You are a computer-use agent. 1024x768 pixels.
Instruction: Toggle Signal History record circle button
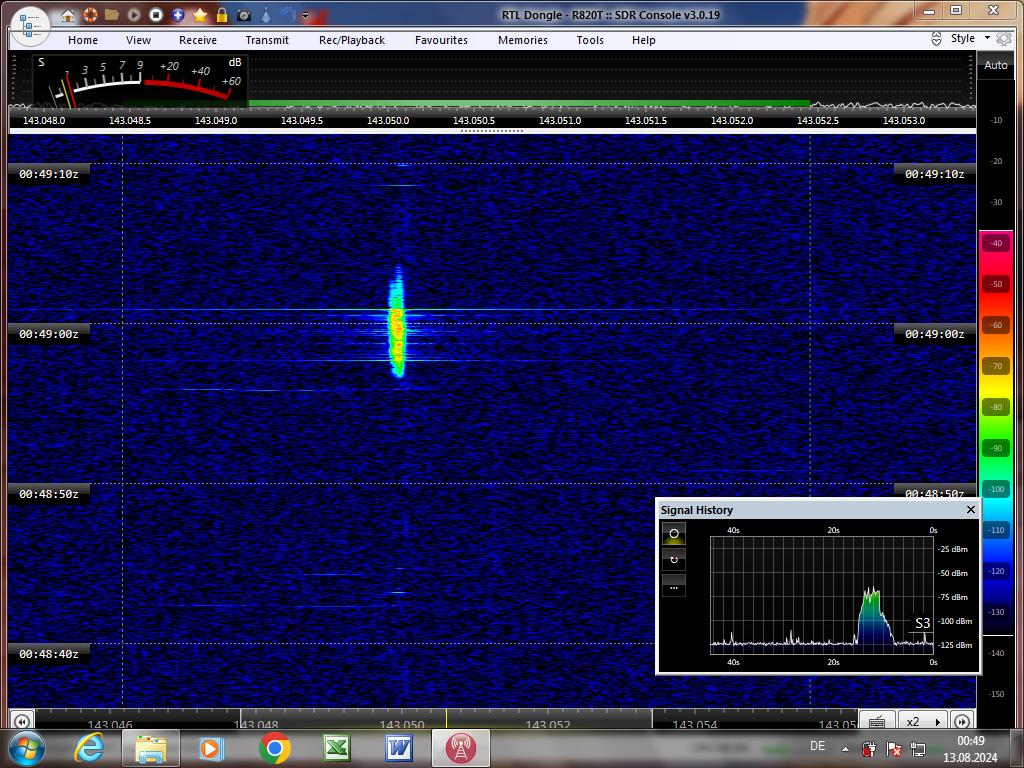(x=674, y=534)
